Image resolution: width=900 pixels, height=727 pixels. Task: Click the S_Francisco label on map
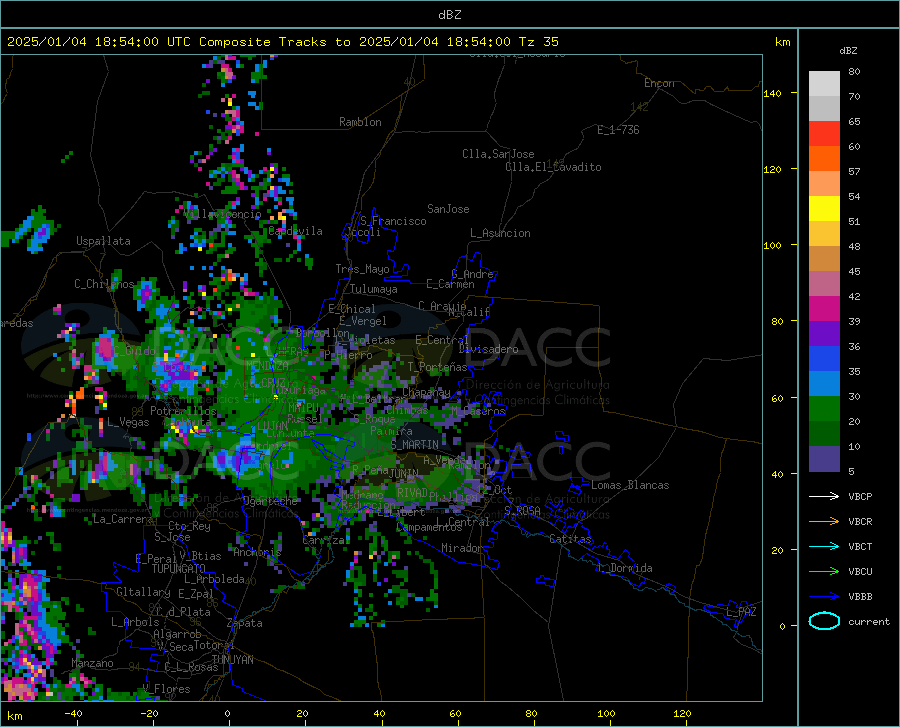[x=393, y=221]
